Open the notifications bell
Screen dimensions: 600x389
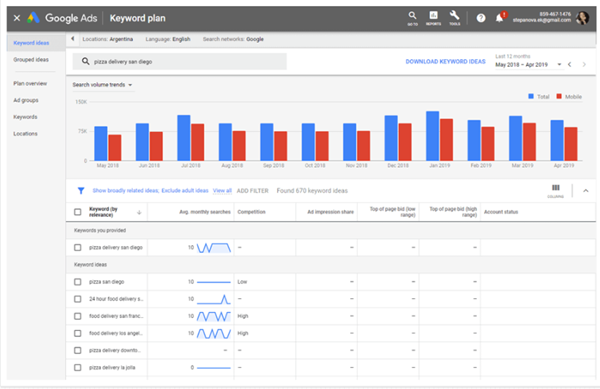tap(500, 18)
